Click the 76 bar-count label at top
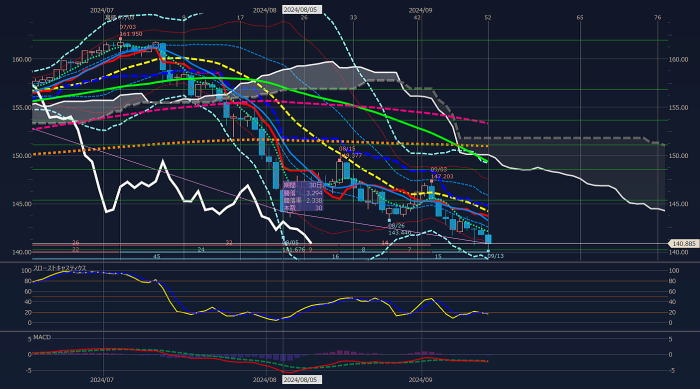The width and height of the screenshot is (700, 389). 658,17
